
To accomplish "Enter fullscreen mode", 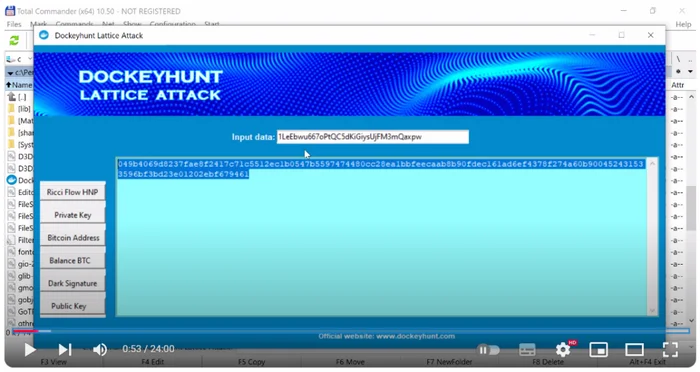I will [x=671, y=350].
